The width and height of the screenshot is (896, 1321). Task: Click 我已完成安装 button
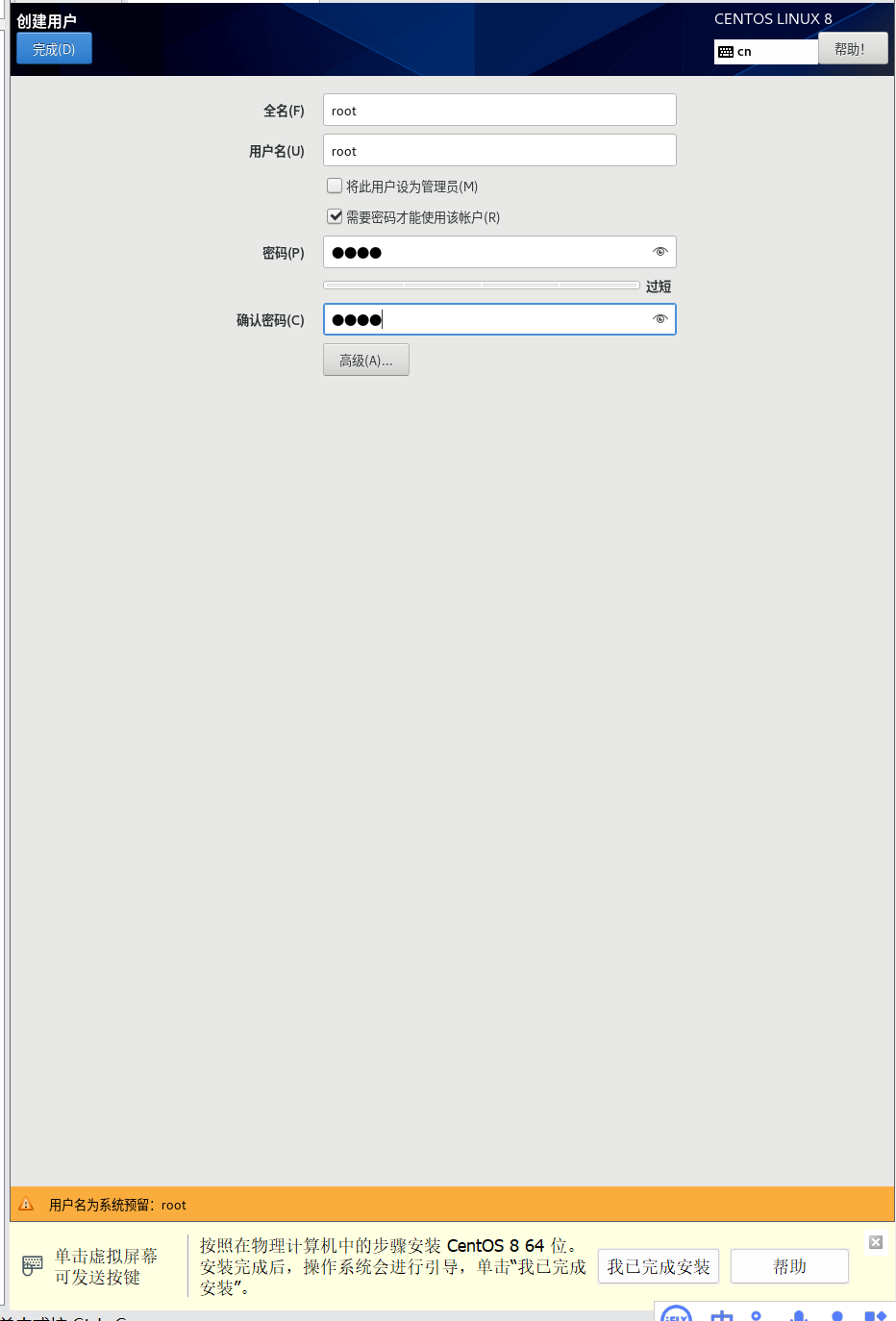pyautogui.click(x=659, y=1266)
